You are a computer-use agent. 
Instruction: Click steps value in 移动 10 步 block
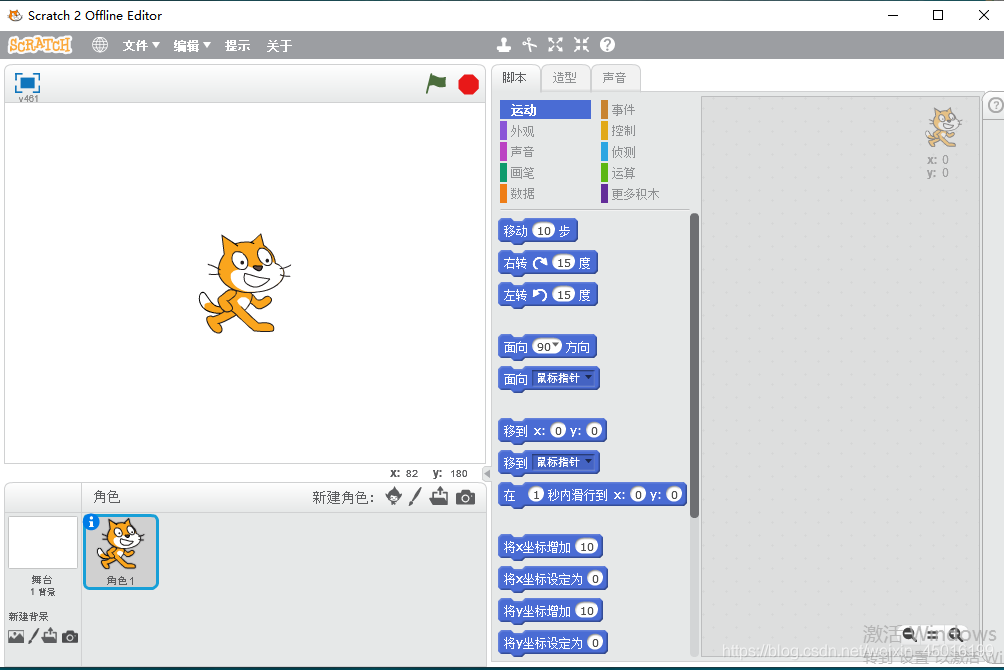544,231
